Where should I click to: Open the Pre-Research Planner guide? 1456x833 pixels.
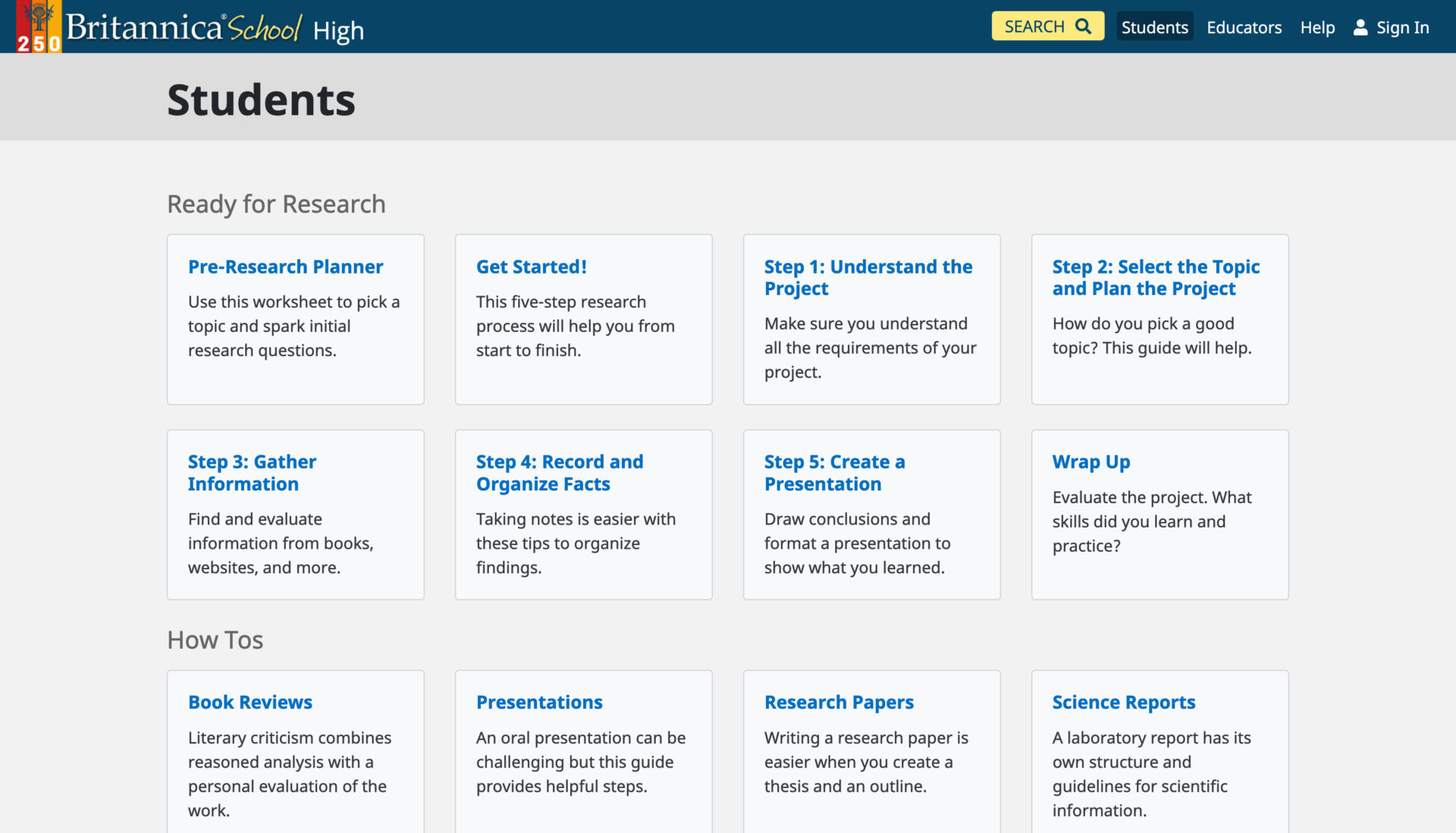[285, 266]
